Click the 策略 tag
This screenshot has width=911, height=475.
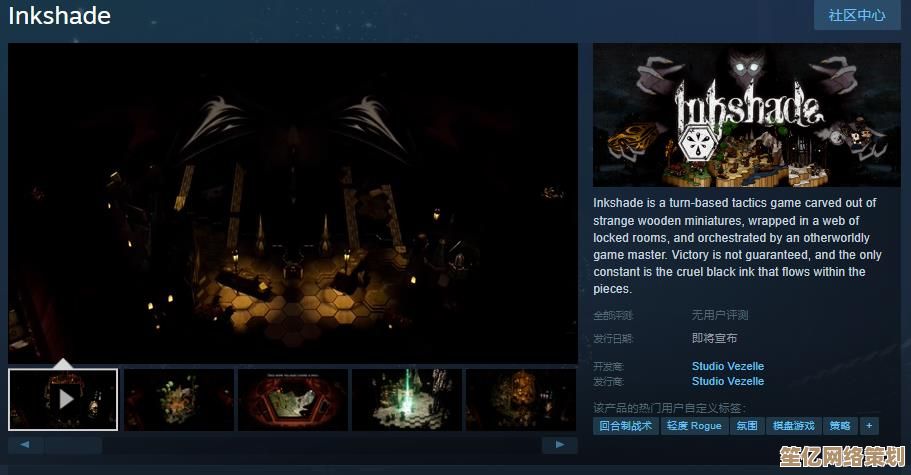(840, 425)
